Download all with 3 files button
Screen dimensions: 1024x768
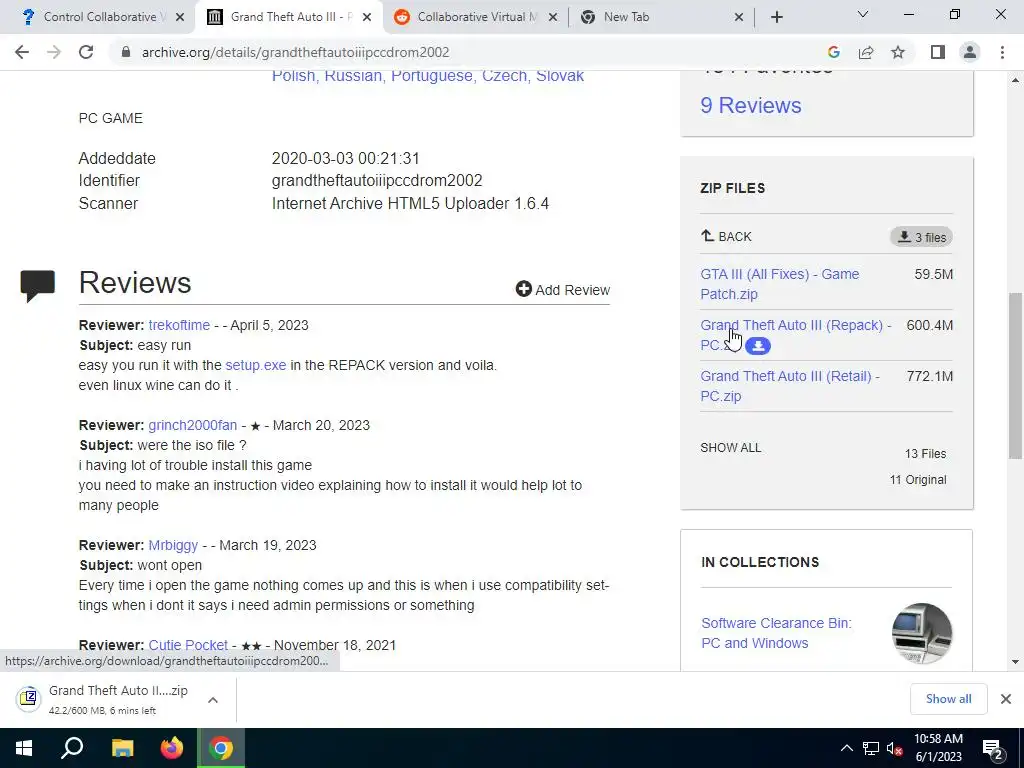921,237
